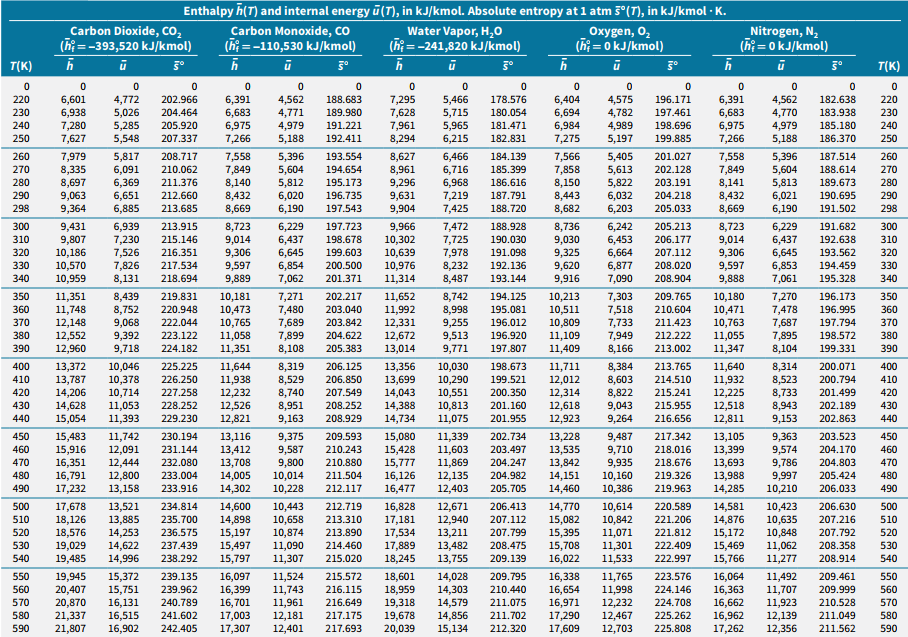Select nitrogen entropy value 191.502
This screenshot has height=637, width=908.
click(837, 208)
